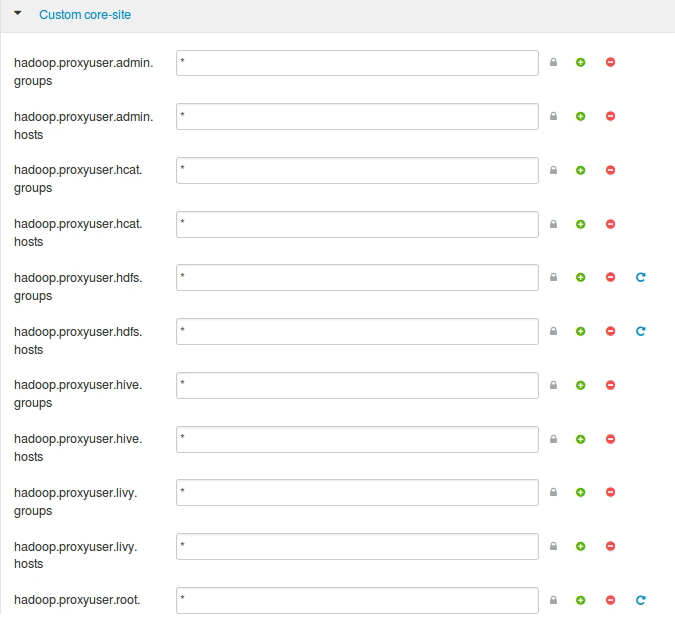Screen dimensions: 675x620
Task: Undo changes to hadoop.proxyuser.hdfs.groups
Action: [641, 277]
